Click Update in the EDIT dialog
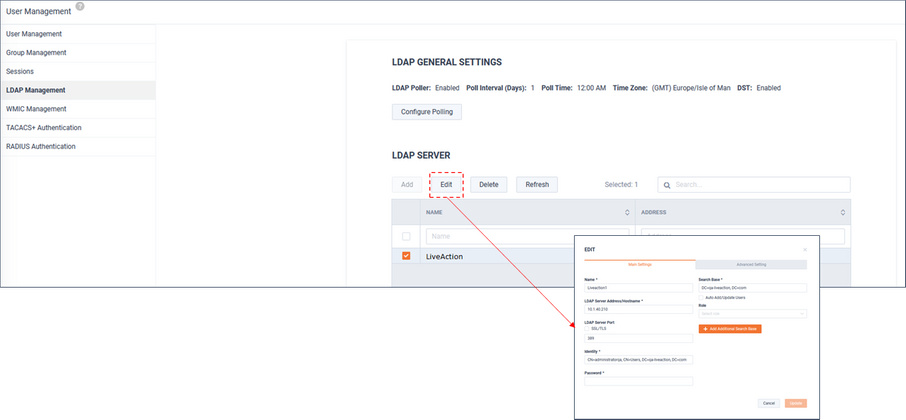Screen dimensions: 906x420 [796, 403]
